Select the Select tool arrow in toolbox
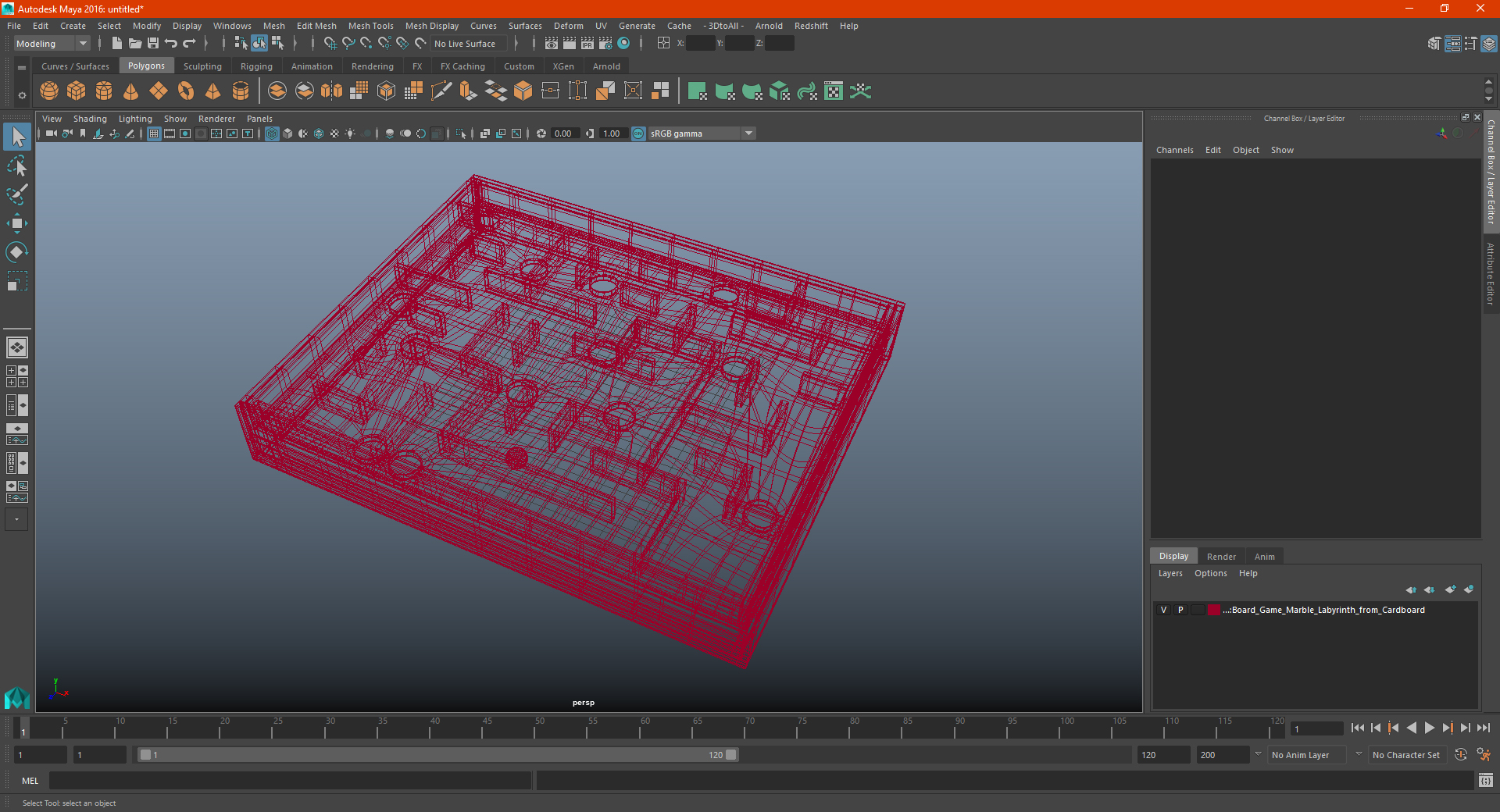Image resolution: width=1500 pixels, height=812 pixels. pyautogui.click(x=17, y=137)
